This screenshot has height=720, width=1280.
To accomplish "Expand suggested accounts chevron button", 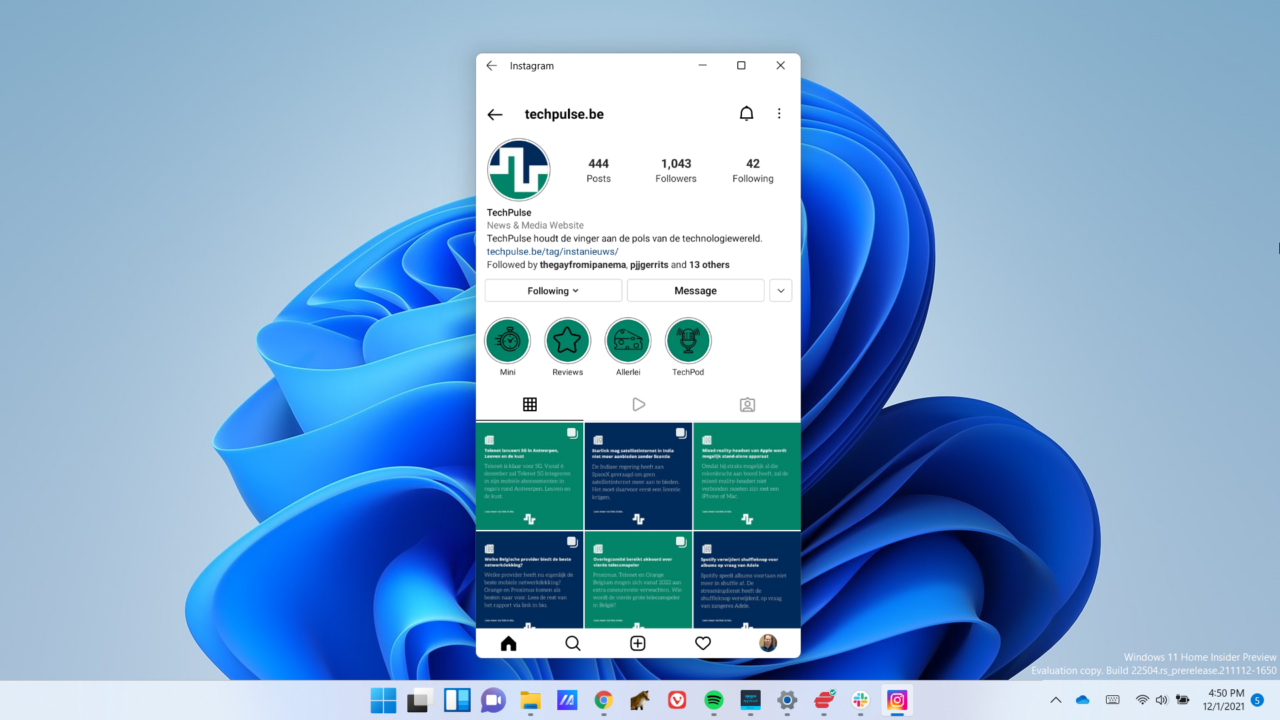I will coord(781,291).
